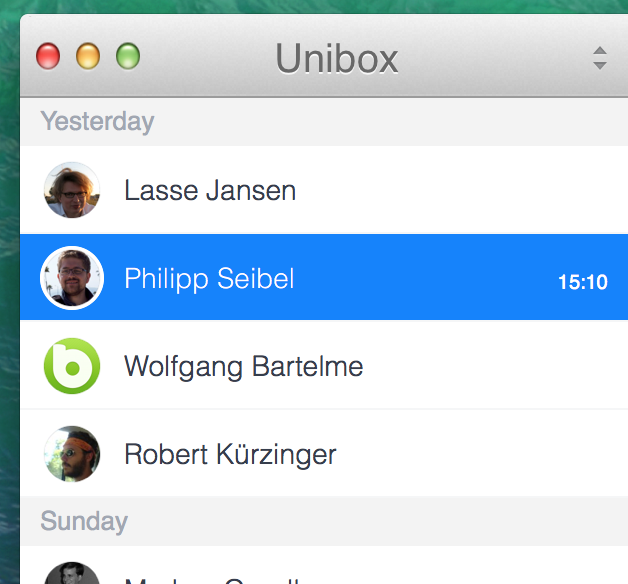Click Lasse Jansen's profile photo
628x584 pixels.
pos(72,190)
